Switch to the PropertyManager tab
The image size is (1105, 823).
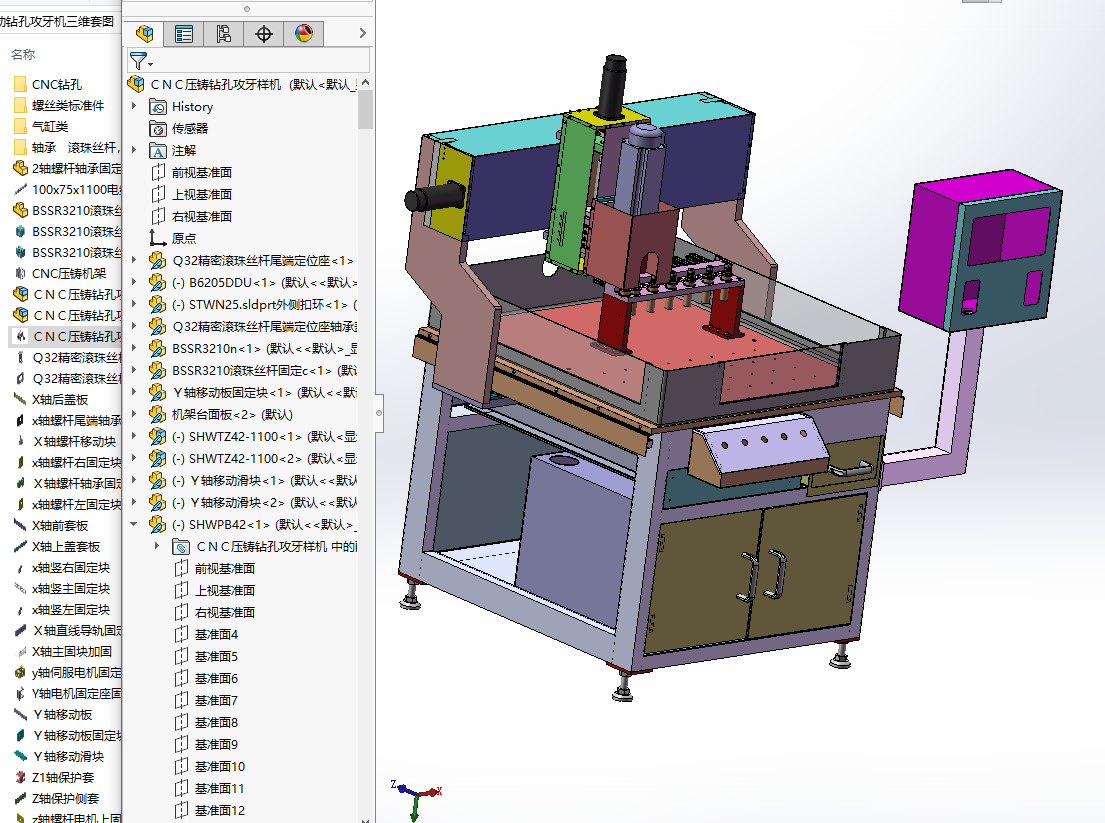184,34
